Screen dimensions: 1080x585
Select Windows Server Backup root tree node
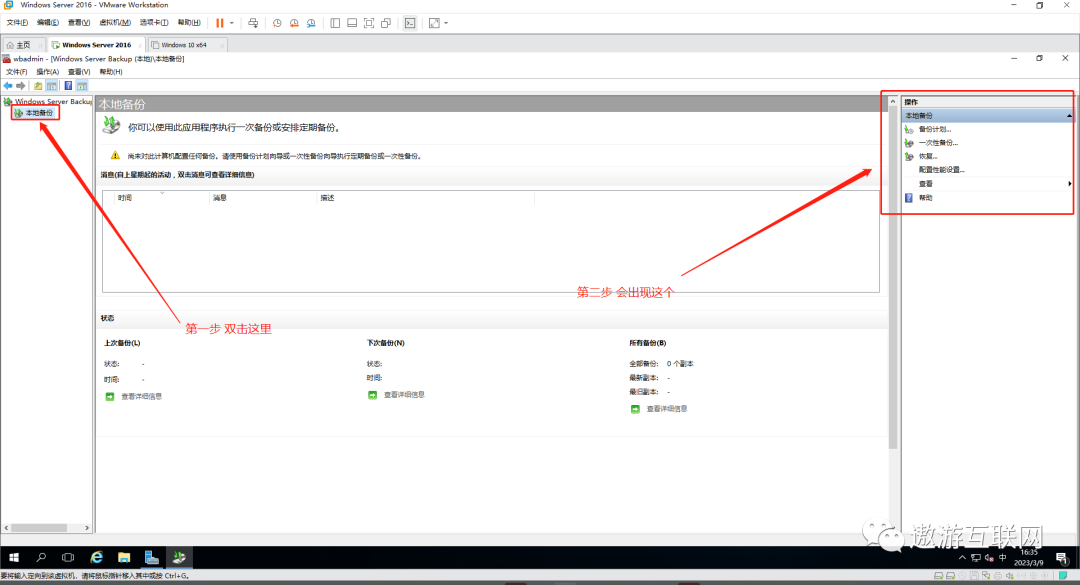pos(48,101)
